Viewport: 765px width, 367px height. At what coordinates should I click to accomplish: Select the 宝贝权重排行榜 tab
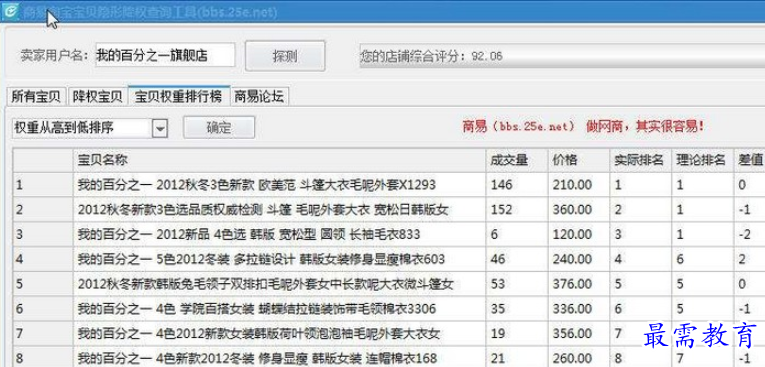pyautogui.click(x=178, y=96)
